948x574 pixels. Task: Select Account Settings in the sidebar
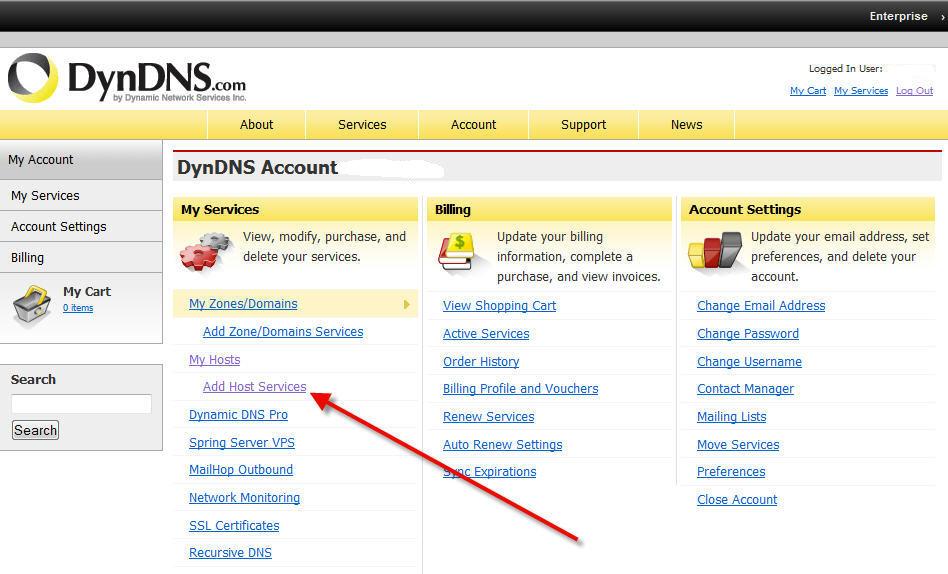pos(81,226)
